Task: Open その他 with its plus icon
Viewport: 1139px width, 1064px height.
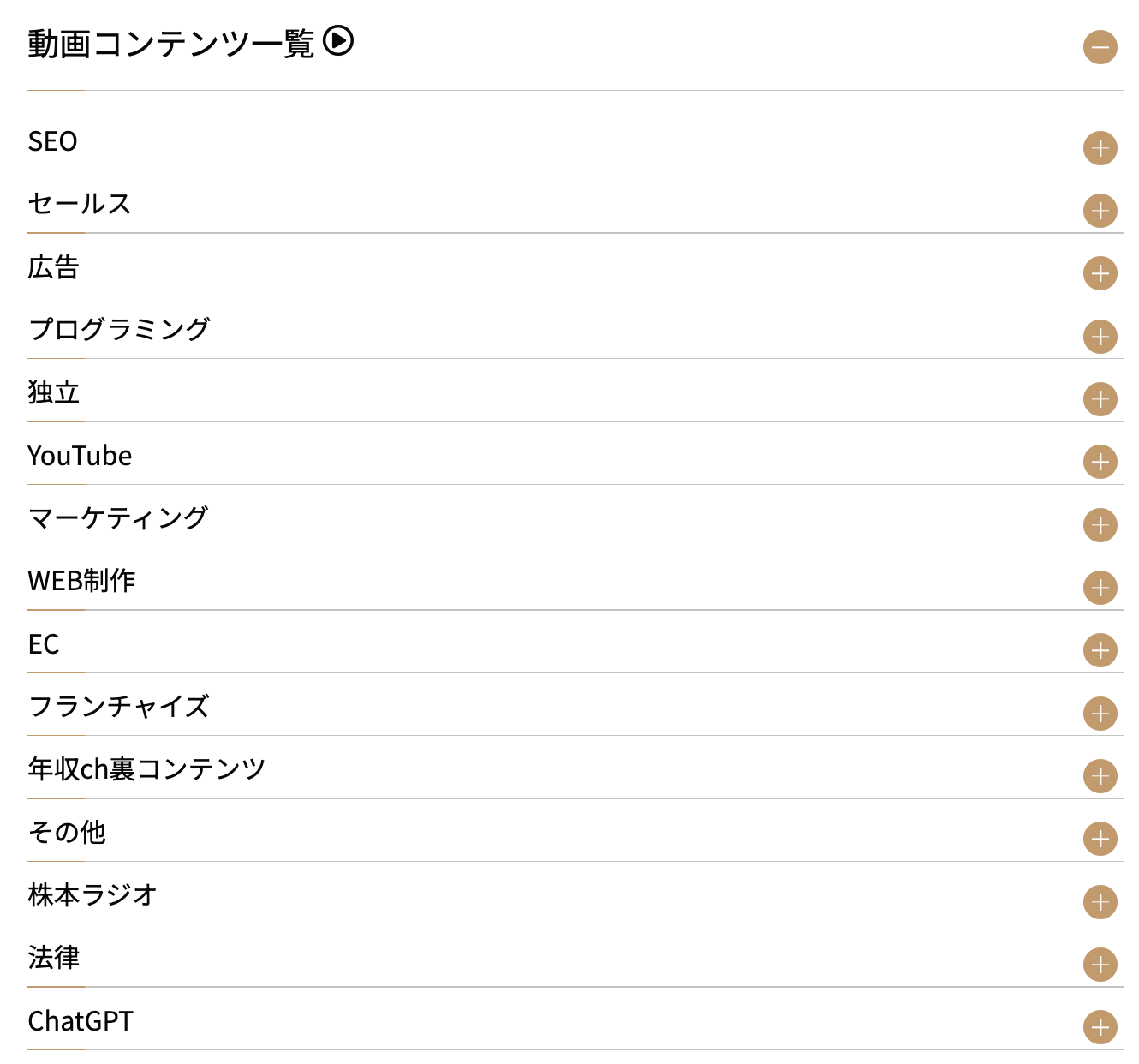Action: click(1100, 839)
